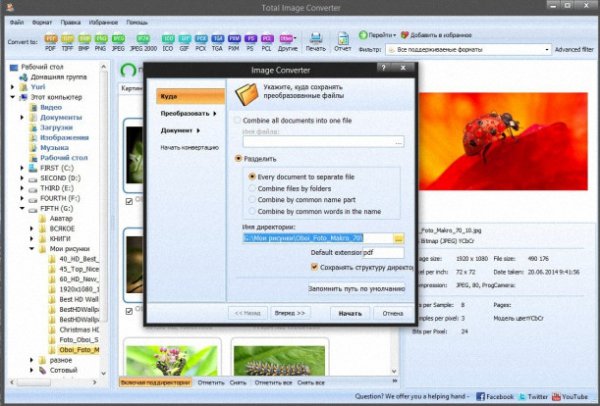The width and height of the screenshot is (600, 406).
Task: Open the Файл menu
Action: 16,22
